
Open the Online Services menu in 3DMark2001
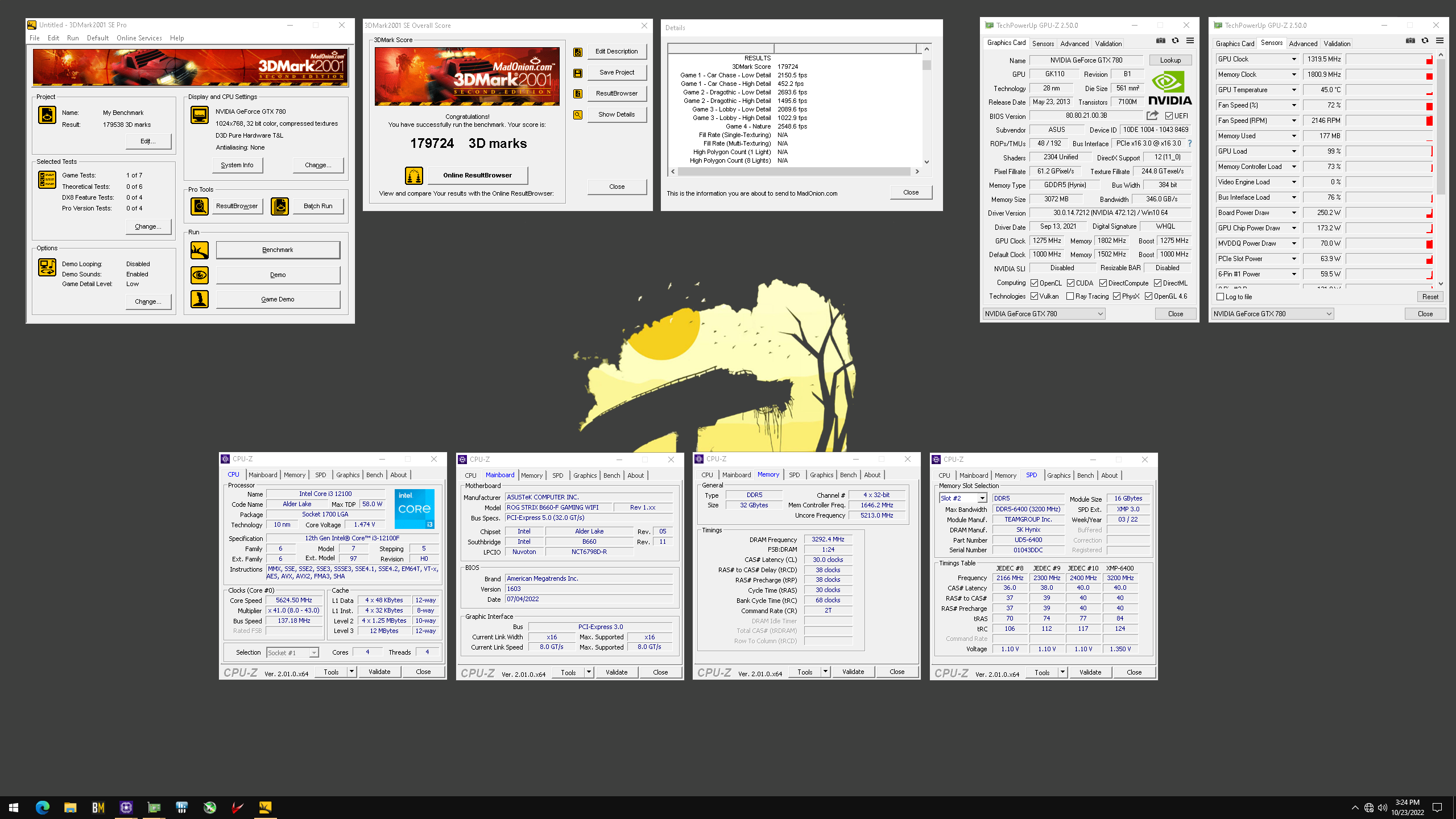point(139,38)
